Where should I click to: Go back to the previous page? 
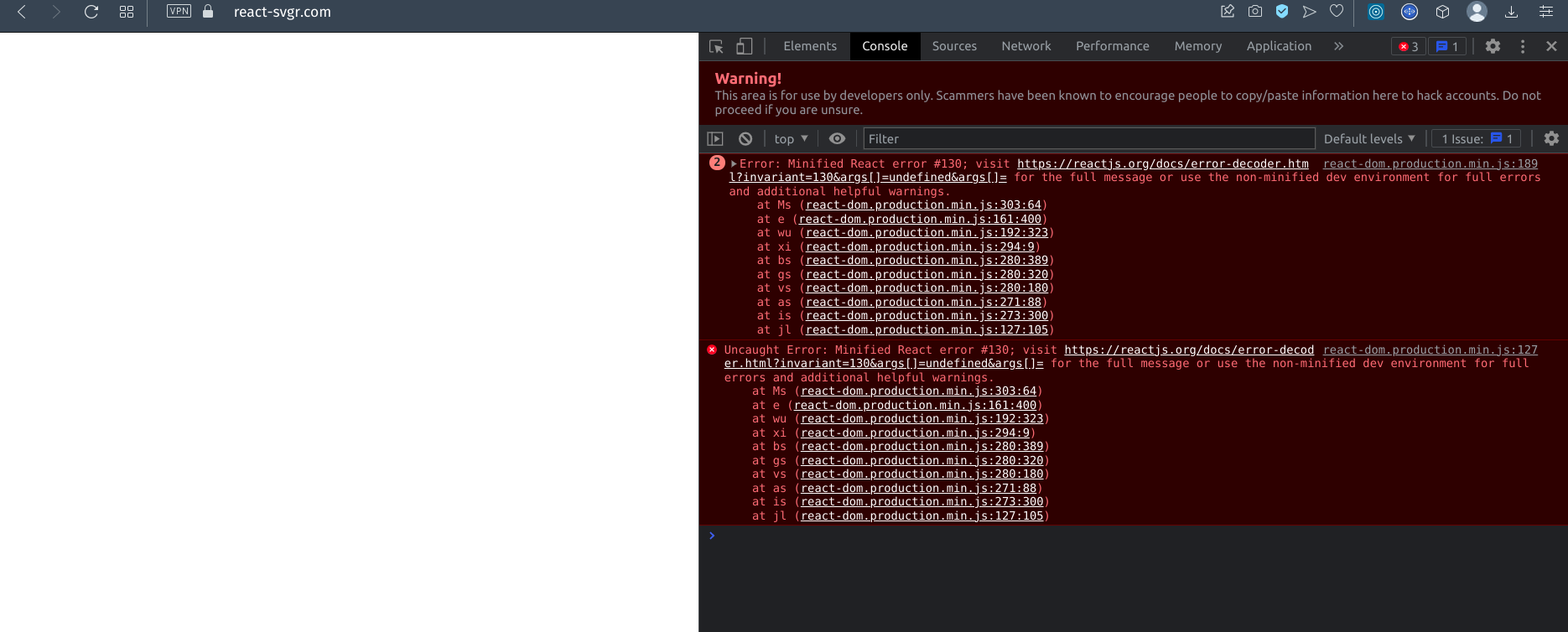23,12
